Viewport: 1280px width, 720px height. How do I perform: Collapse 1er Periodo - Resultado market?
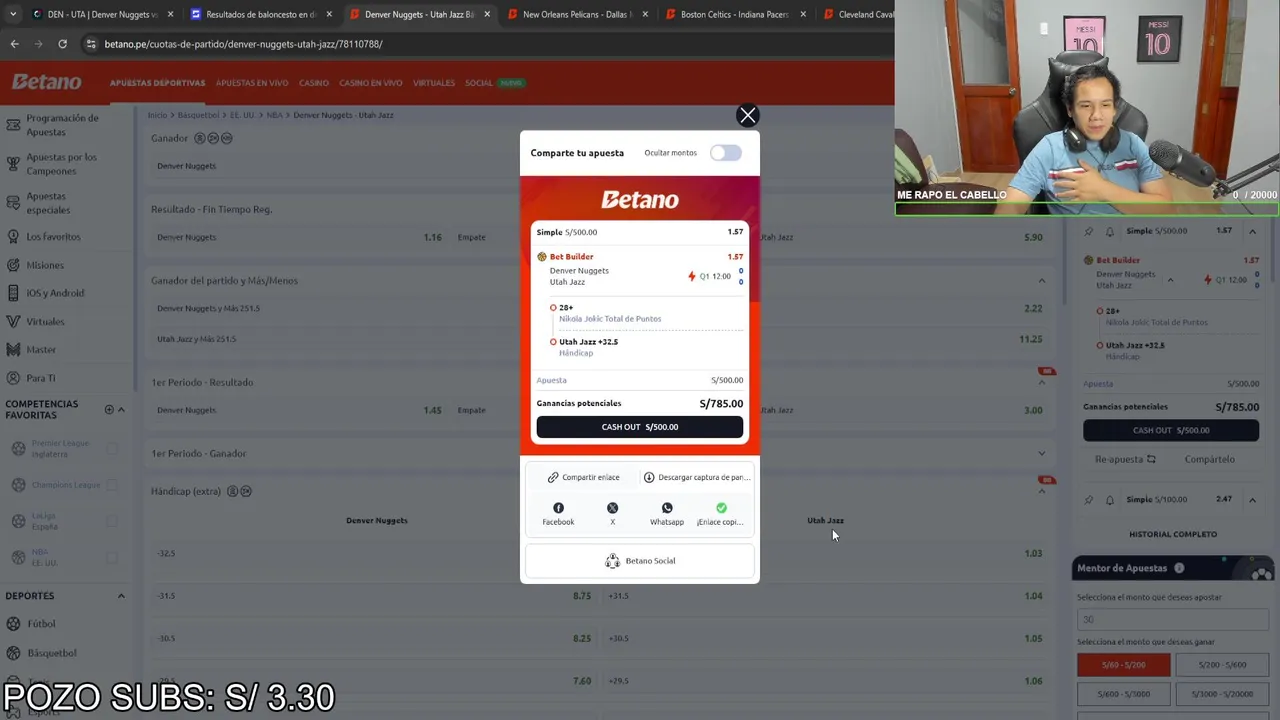(1041, 383)
